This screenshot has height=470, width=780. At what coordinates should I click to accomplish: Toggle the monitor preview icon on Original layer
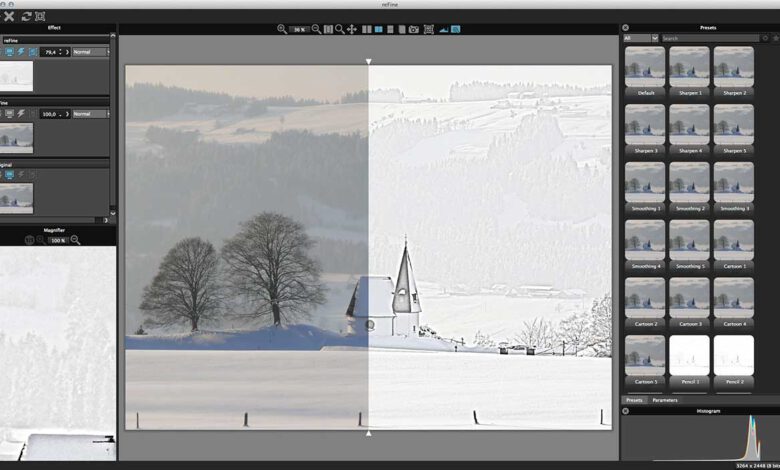coord(9,175)
